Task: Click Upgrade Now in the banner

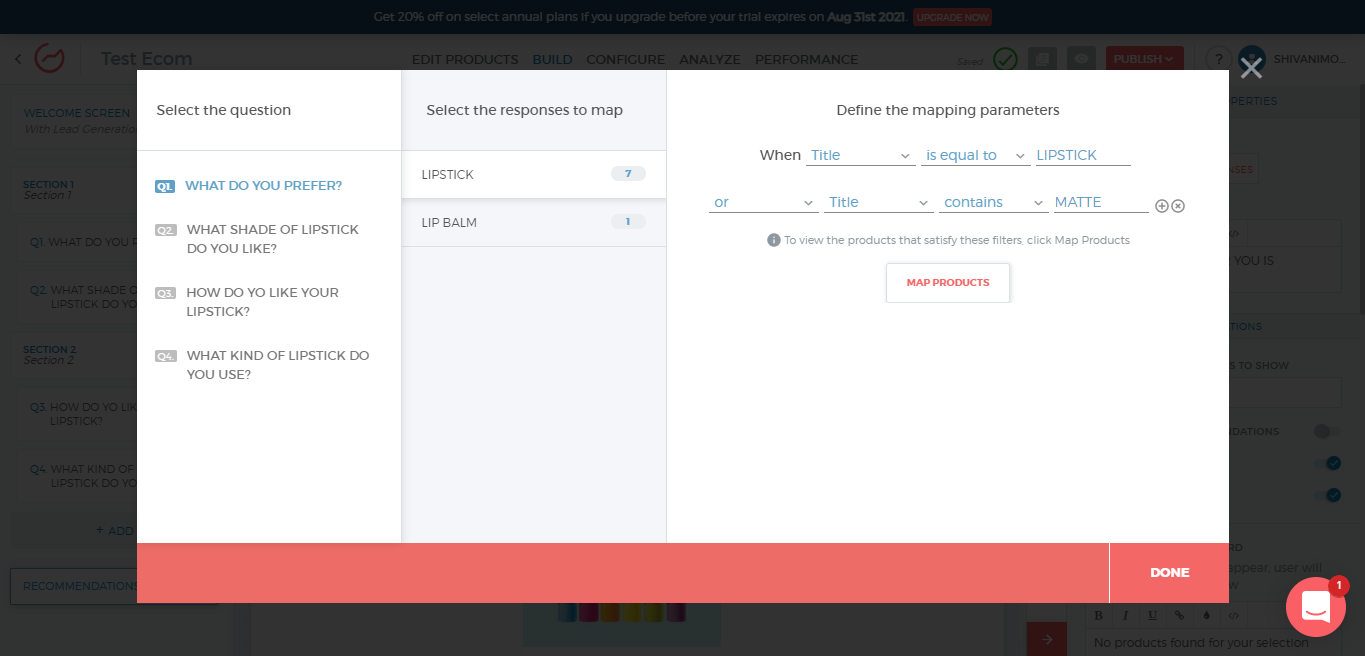Action: [952, 17]
